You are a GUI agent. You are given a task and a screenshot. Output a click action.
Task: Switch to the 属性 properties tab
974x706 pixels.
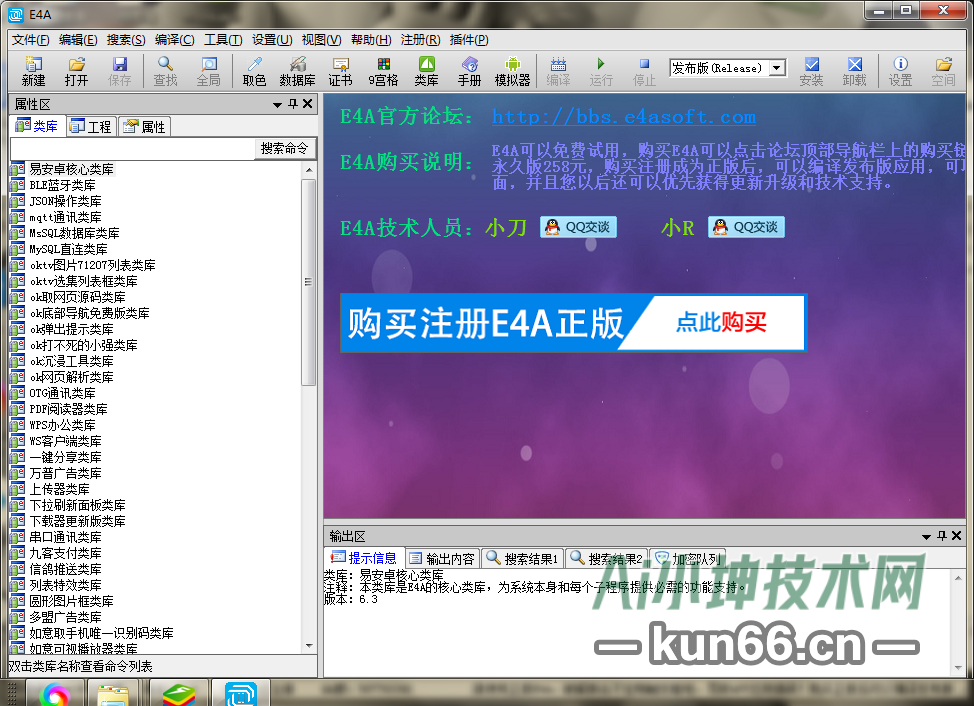[144, 127]
